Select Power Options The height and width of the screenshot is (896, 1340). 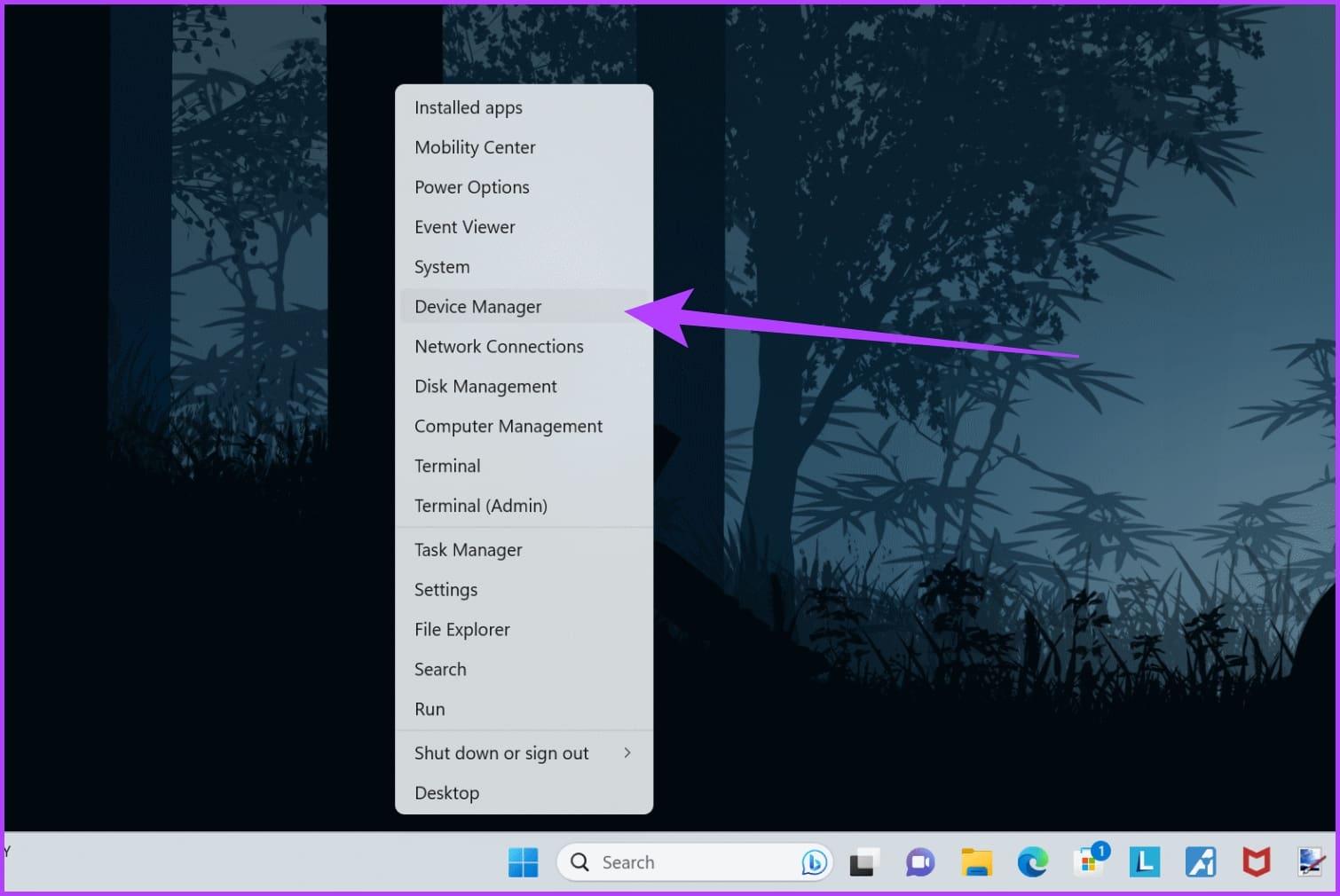click(x=472, y=187)
